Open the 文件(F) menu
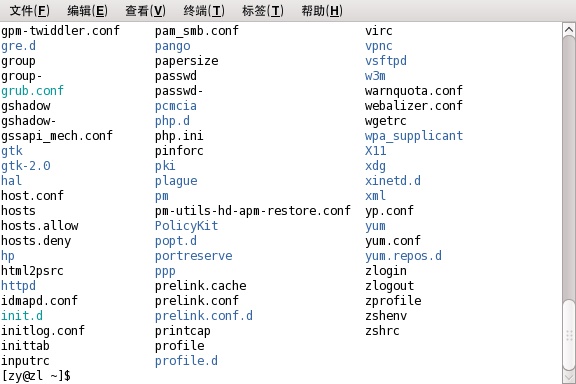 [x=29, y=11]
